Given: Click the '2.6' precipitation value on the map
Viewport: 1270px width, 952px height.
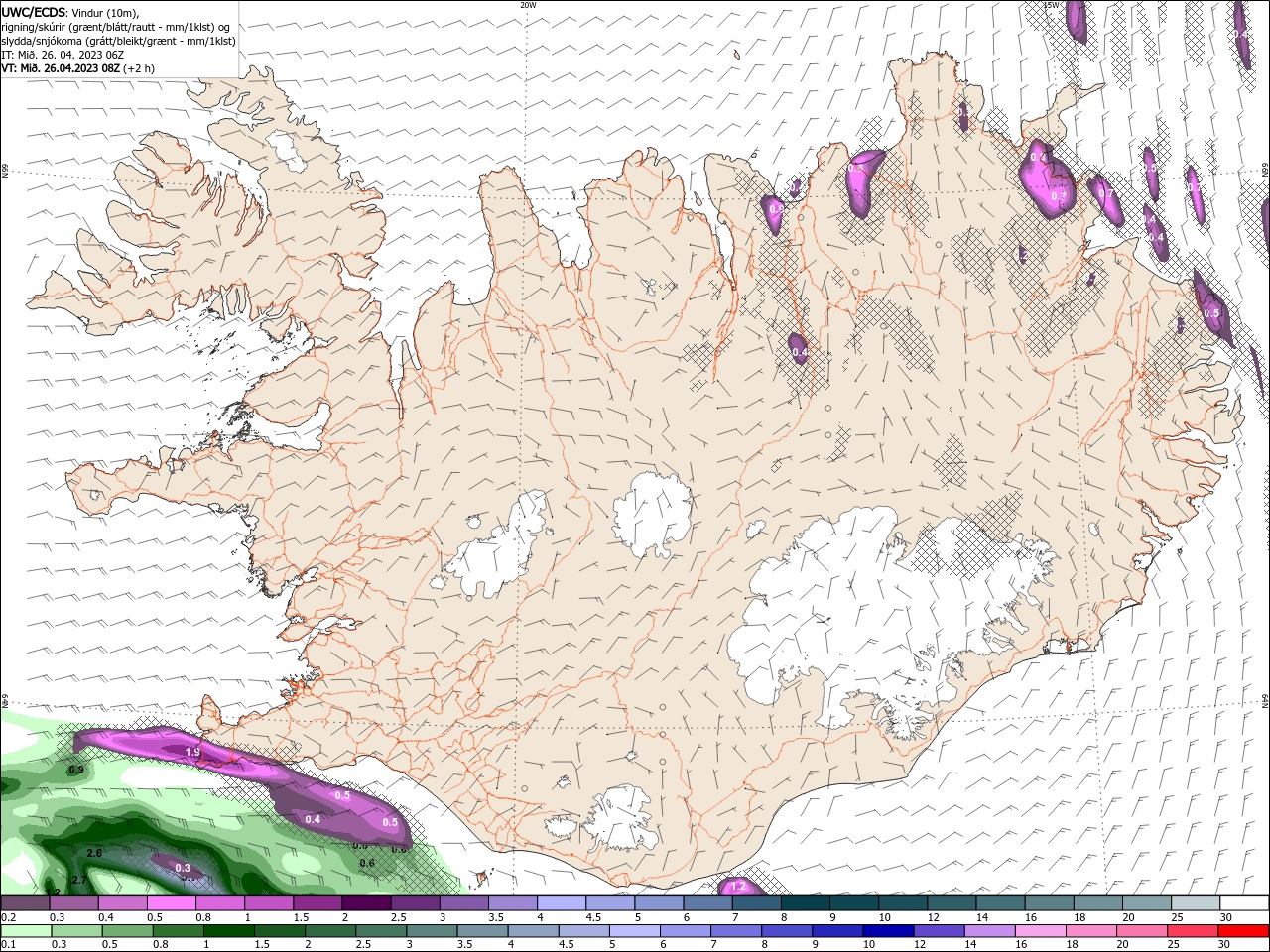Looking at the screenshot, I should click(x=94, y=853).
